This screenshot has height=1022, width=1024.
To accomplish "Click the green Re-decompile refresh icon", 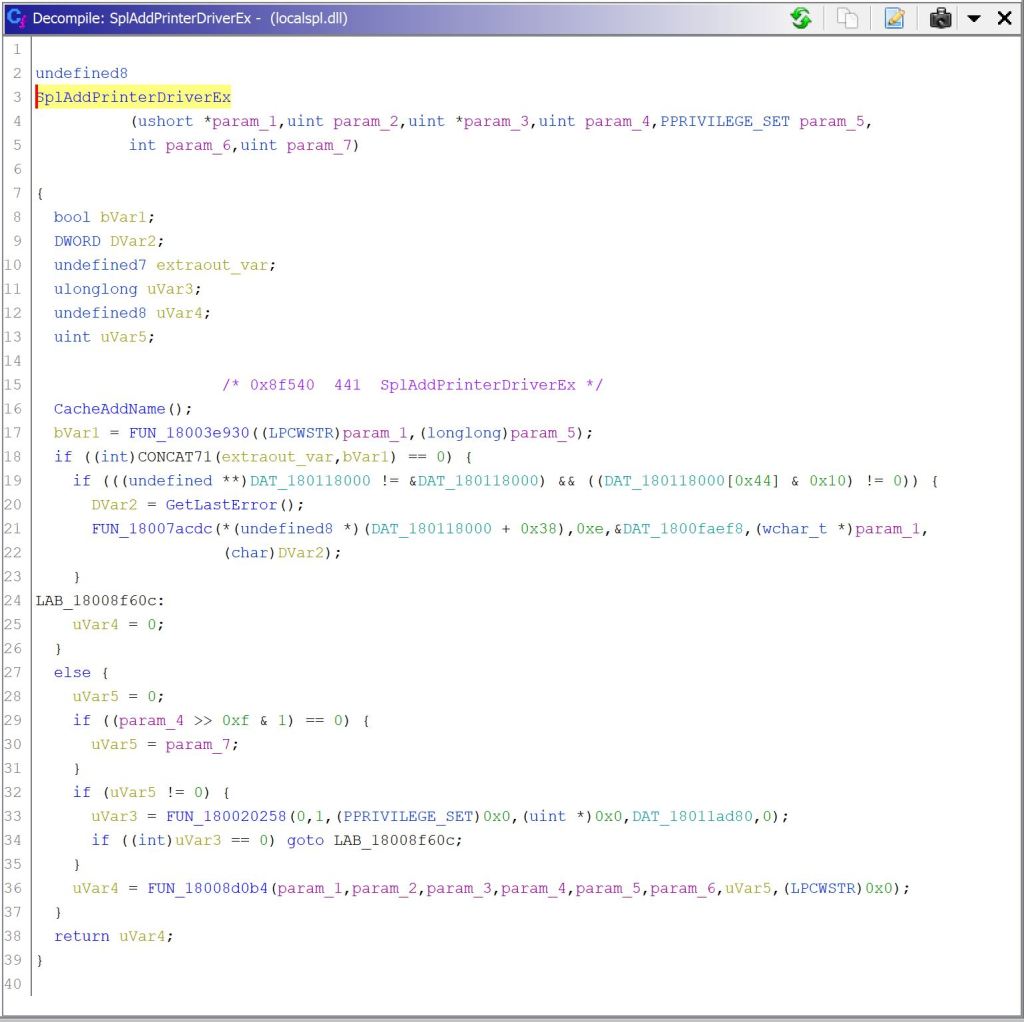I will [x=801, y=18].
